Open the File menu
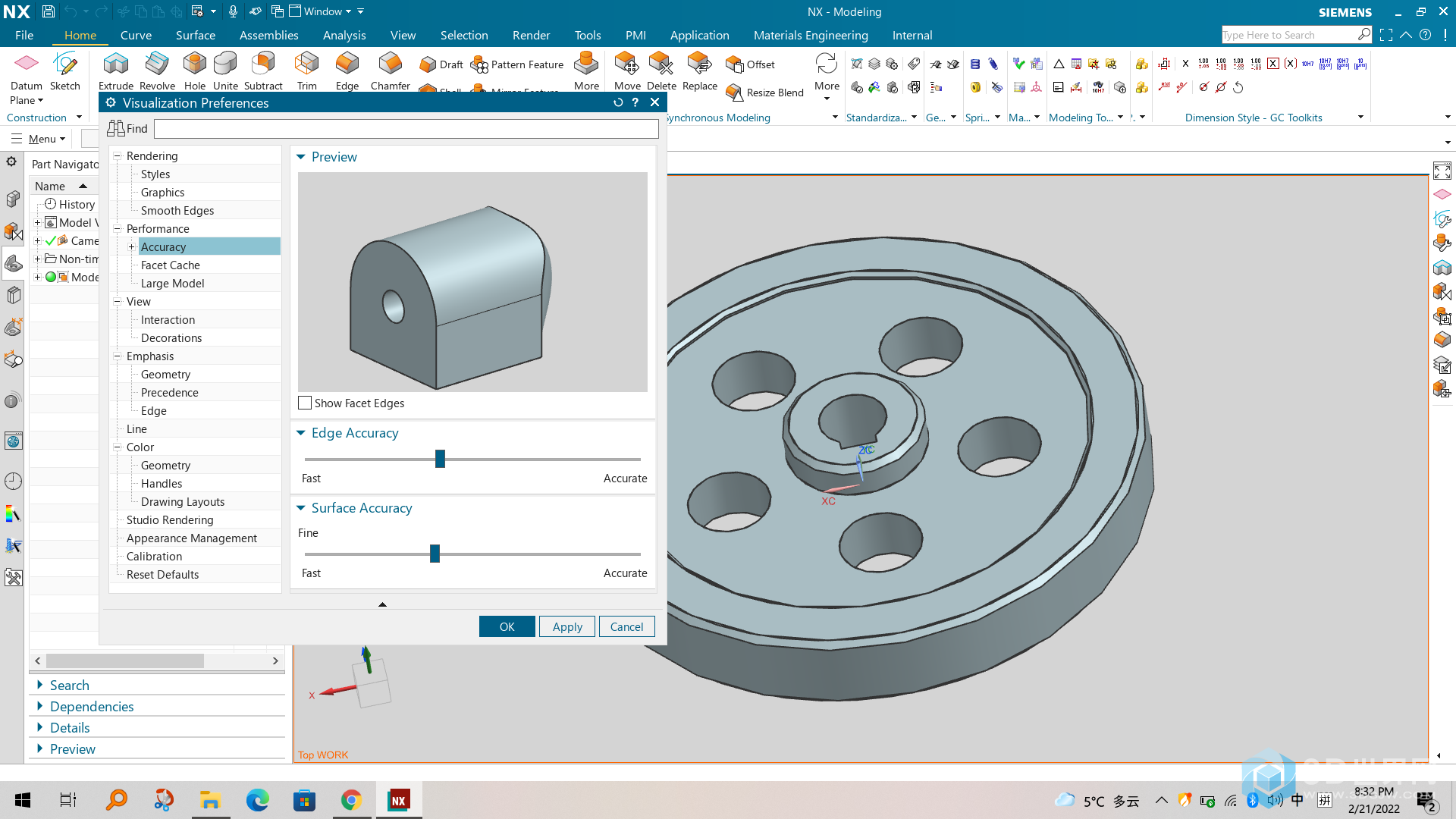Image resolution: width=1456 pixels, height=819 pixels. pos(24,35)
